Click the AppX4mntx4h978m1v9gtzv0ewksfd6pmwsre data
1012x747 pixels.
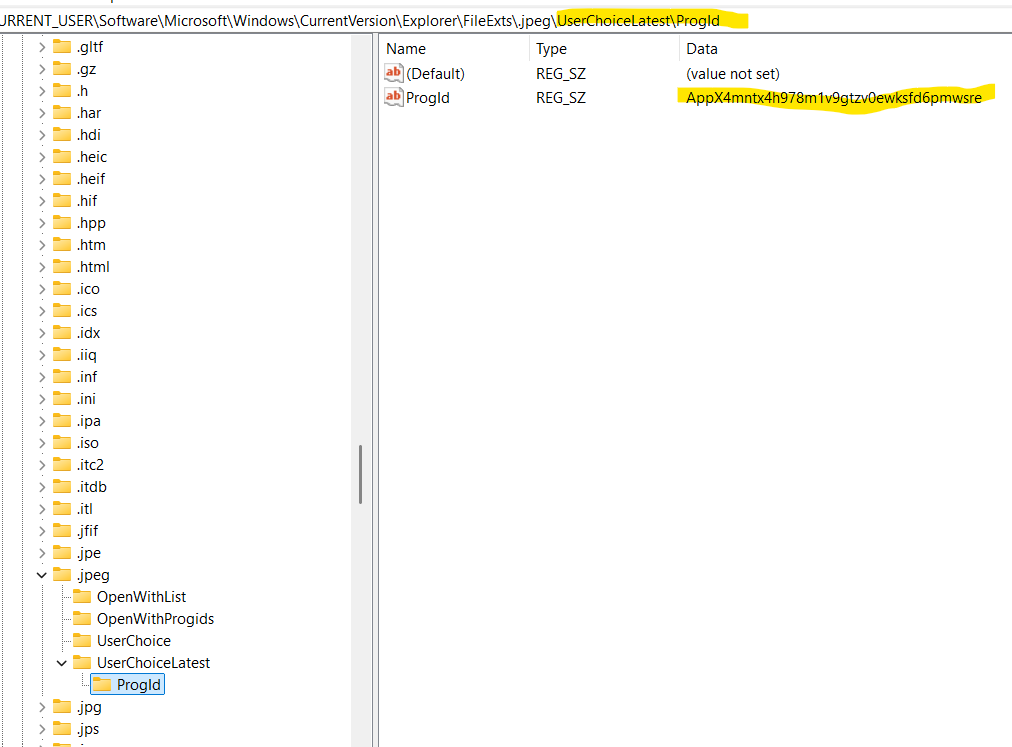(x=834, y=98)
